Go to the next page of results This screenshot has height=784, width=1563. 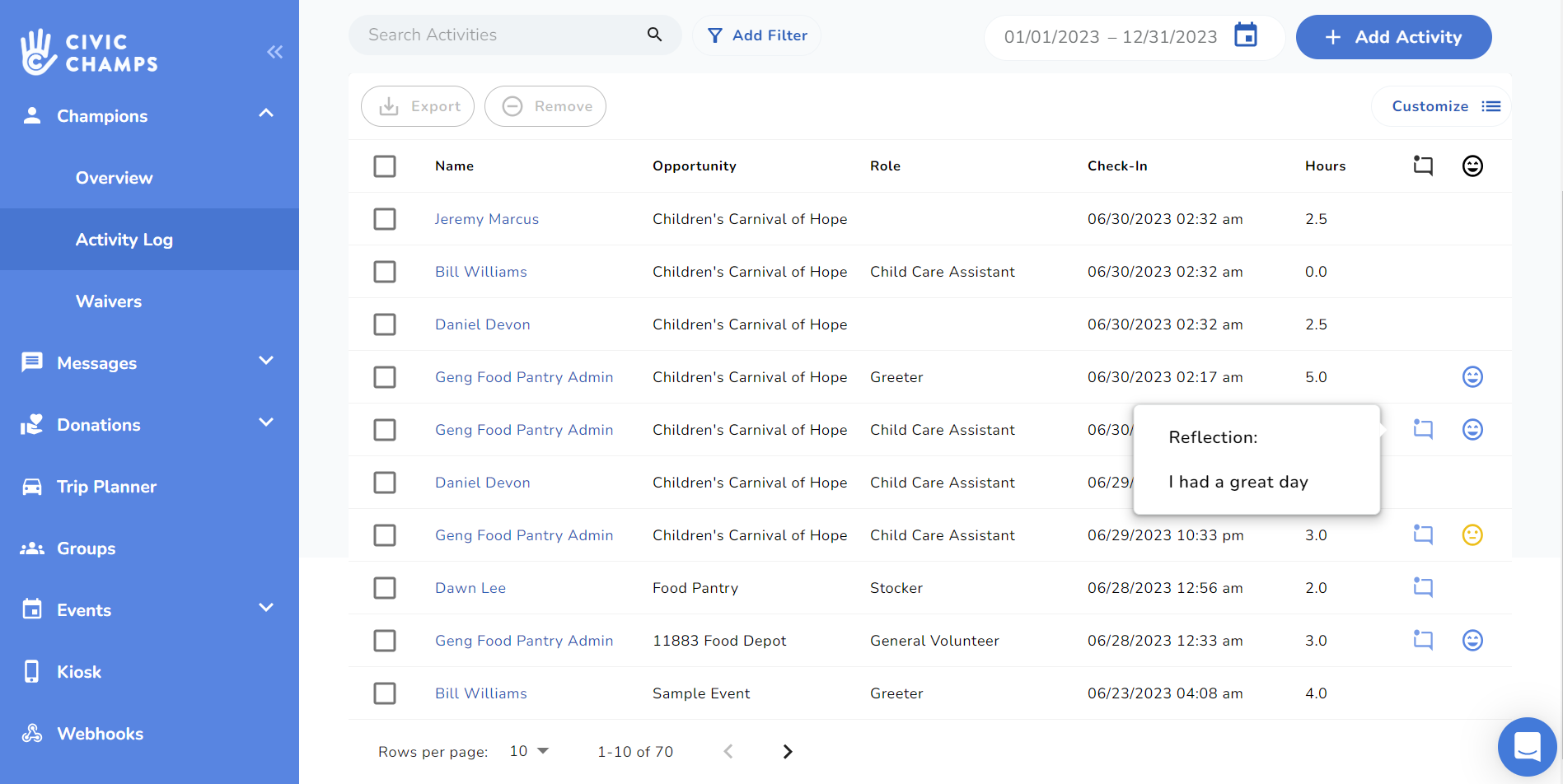tap(787, 751)
